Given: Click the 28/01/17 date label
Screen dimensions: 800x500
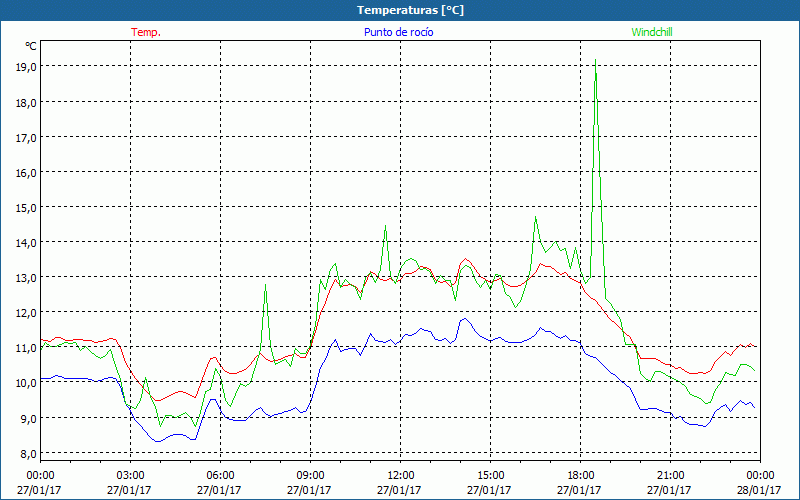Looking at the screenshot, I should click(760, 490).
